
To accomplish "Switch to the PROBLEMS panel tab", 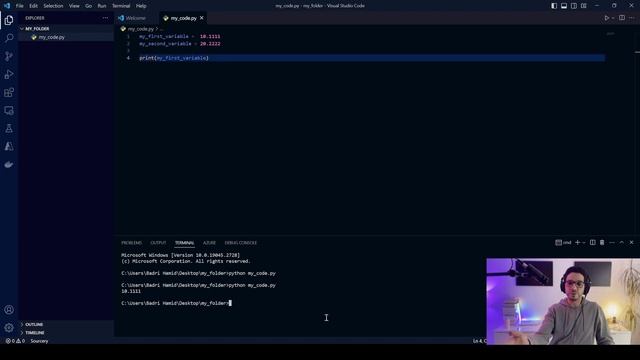I will click(x=131, y=243).
